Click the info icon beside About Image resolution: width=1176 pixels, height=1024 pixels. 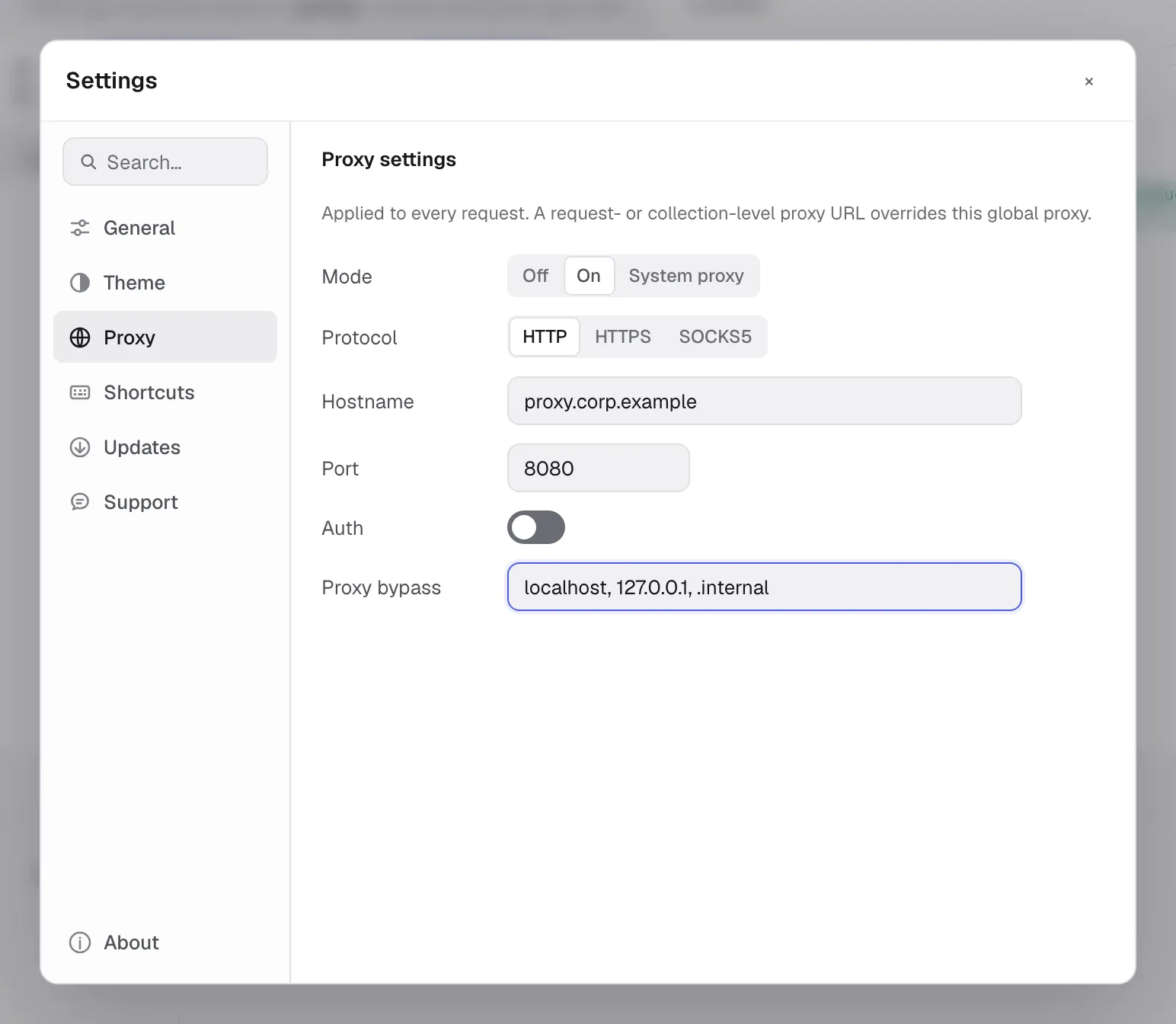tap(80, 942)
